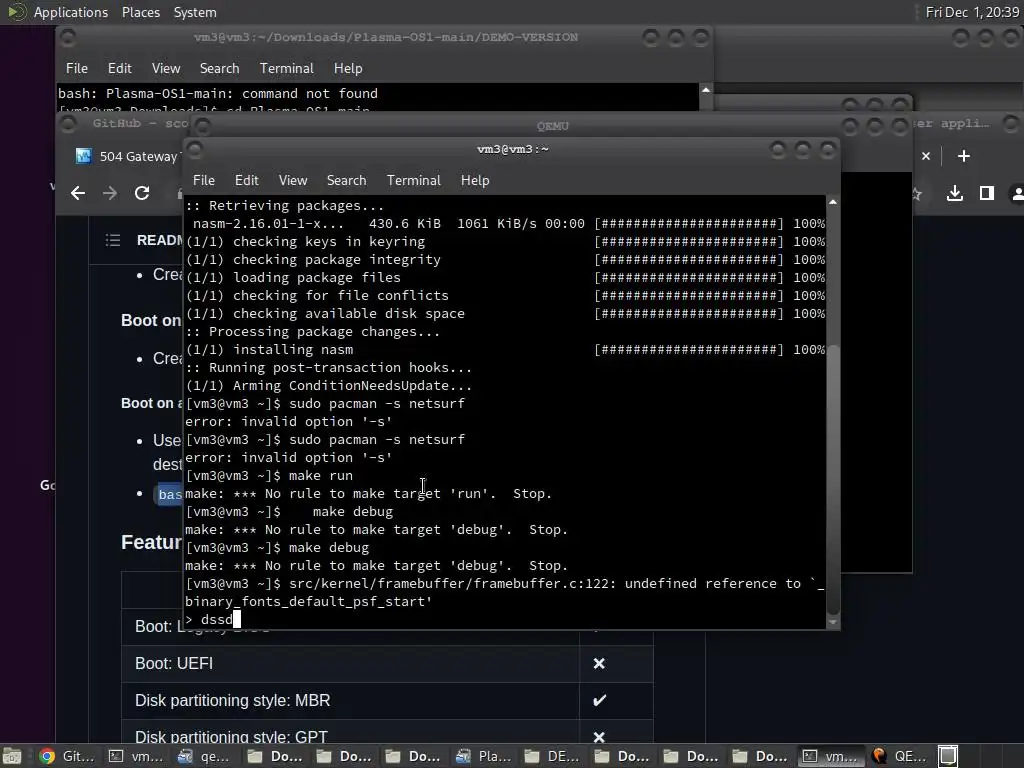This screenshot has width=1024, height=768.
Task: Click scroll-up arrow of the vm3@vm3:~ terminal
Action: (833, 202)
